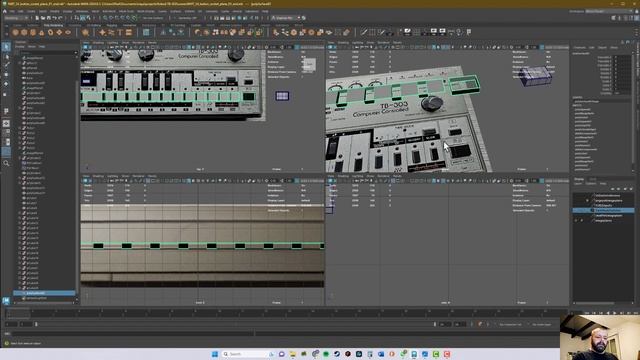
Task: Click the Open Scene icon on status line
Action: [x=43, y=18]
